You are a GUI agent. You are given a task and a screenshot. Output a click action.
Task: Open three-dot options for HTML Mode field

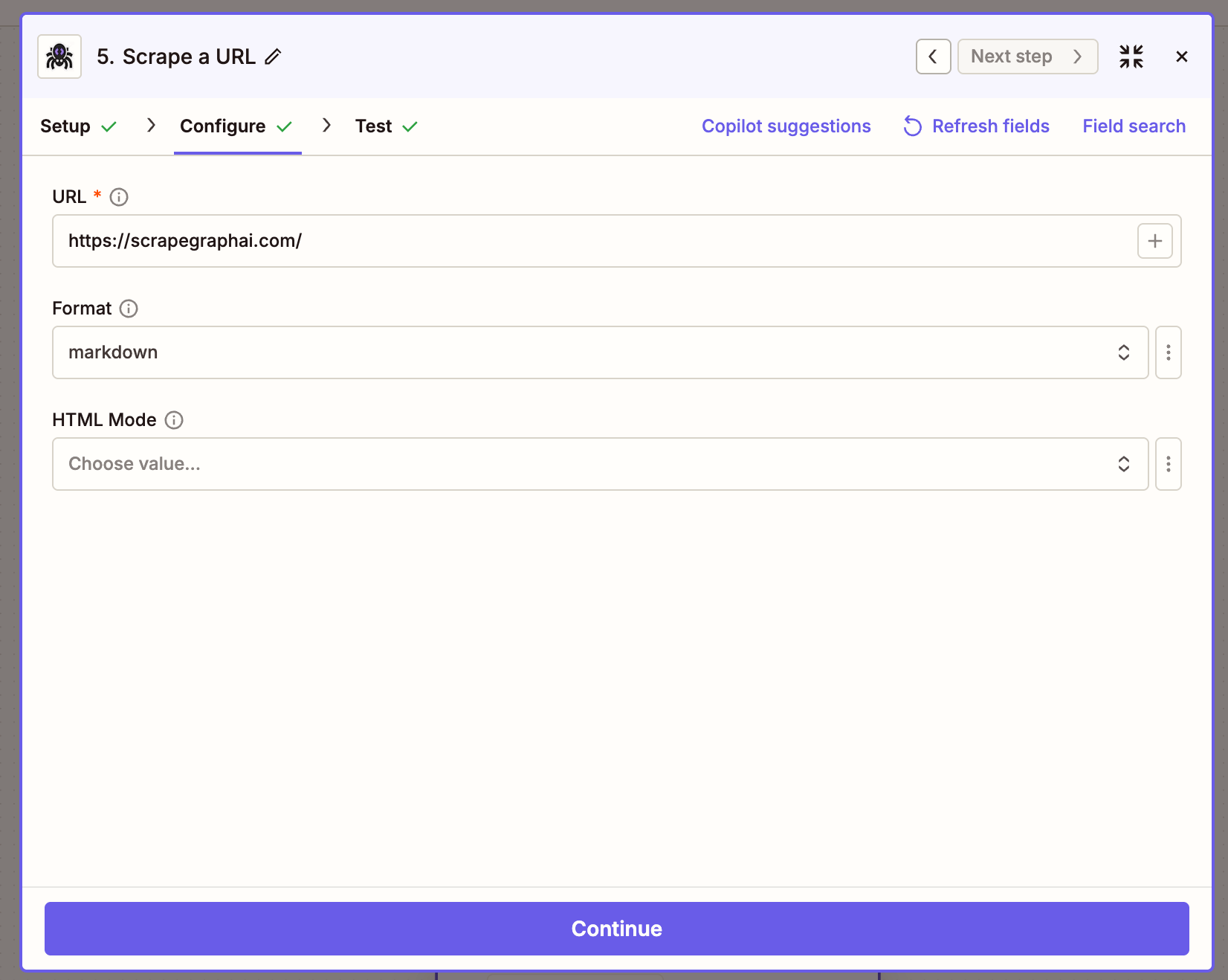pyautogui.click(x=1169, y=464)
